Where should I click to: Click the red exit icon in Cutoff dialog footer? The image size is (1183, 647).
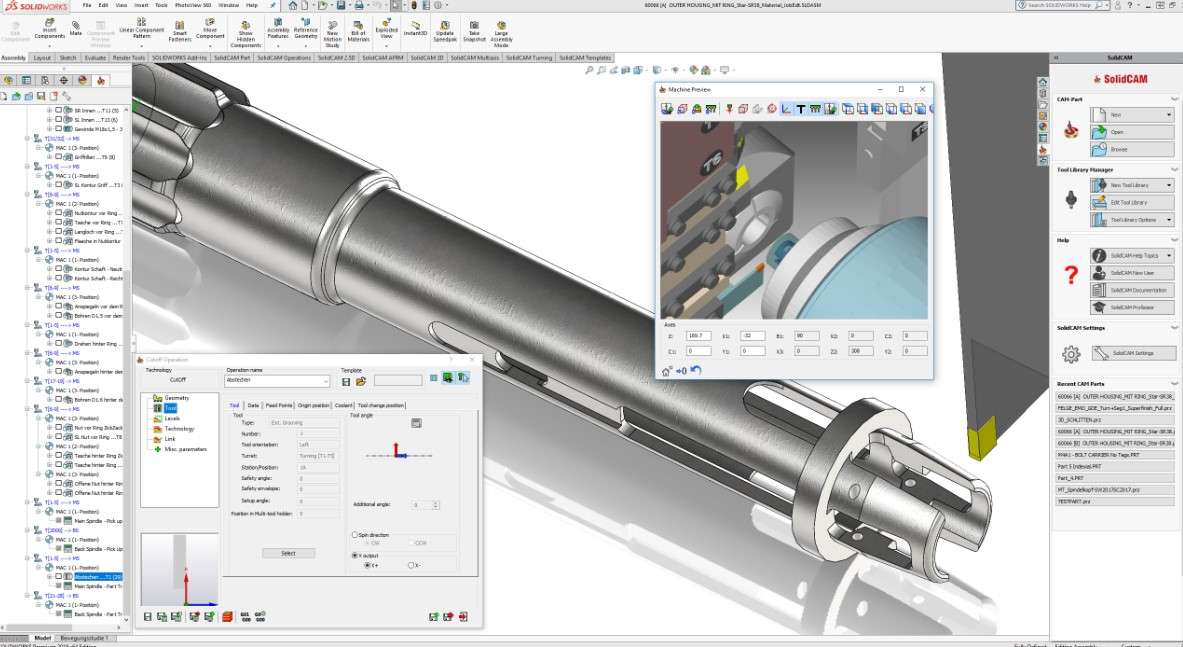463,616
